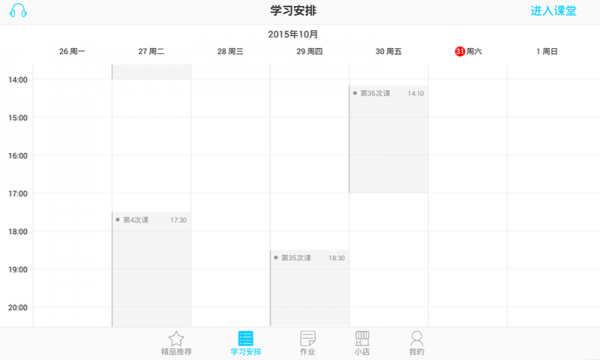
Task: Open the 小店 shop icon
Action: click(362, 339)
